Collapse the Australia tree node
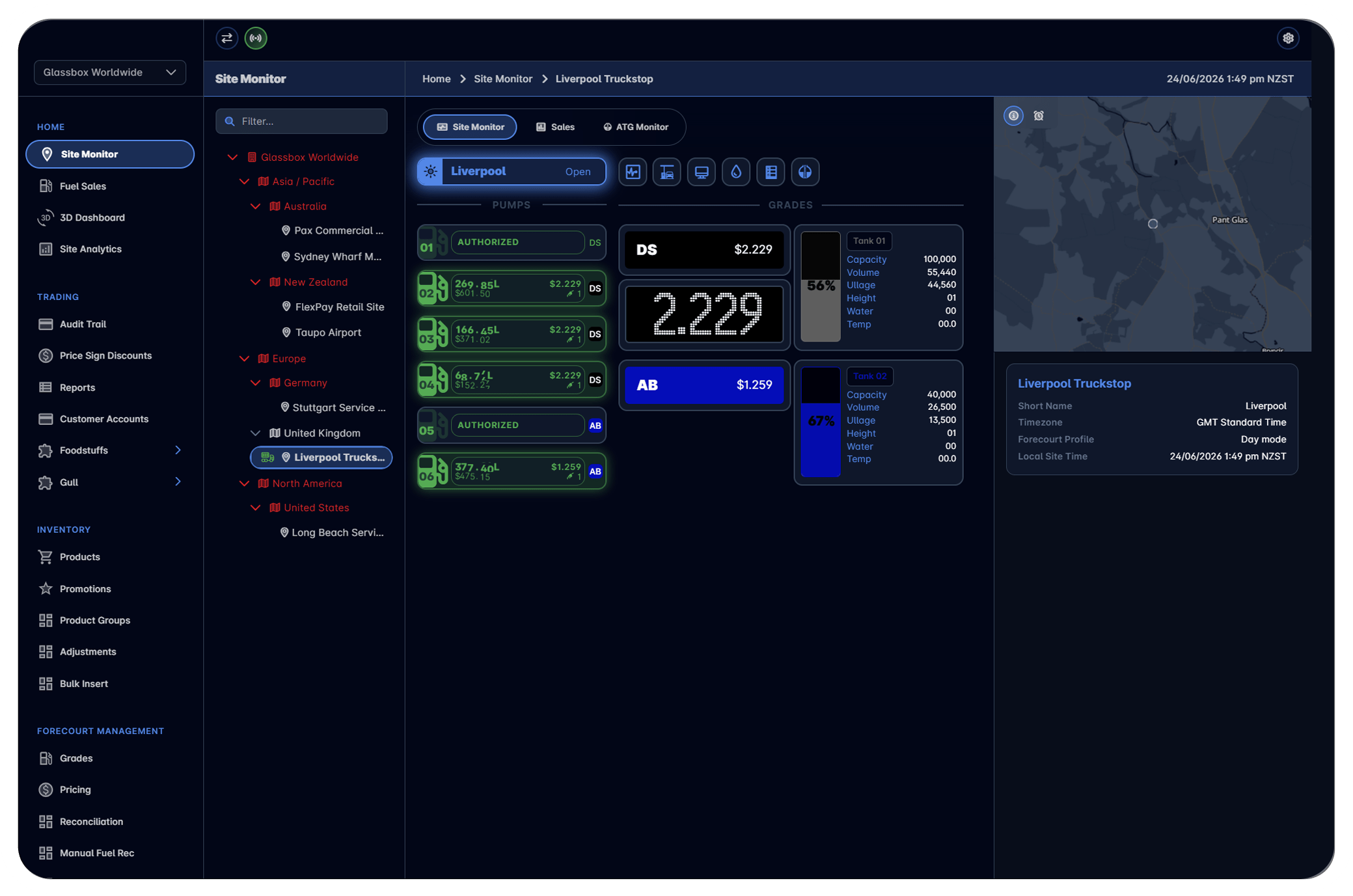Image resolution: width=1353 pixels, height=896 pixels. coord(256,206)
